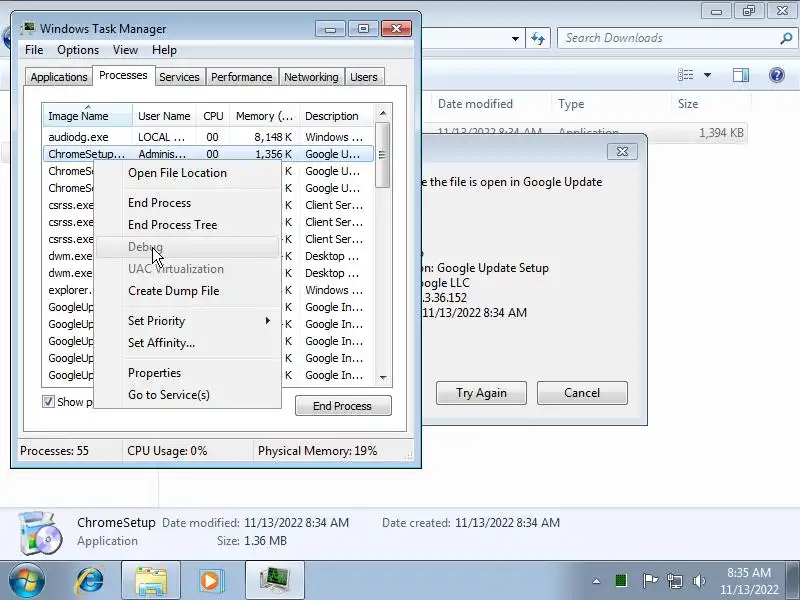The height and width of the screenshot is (600, 800).
Task: Open the volume speaker tray icon
Action: pos(699,581)
